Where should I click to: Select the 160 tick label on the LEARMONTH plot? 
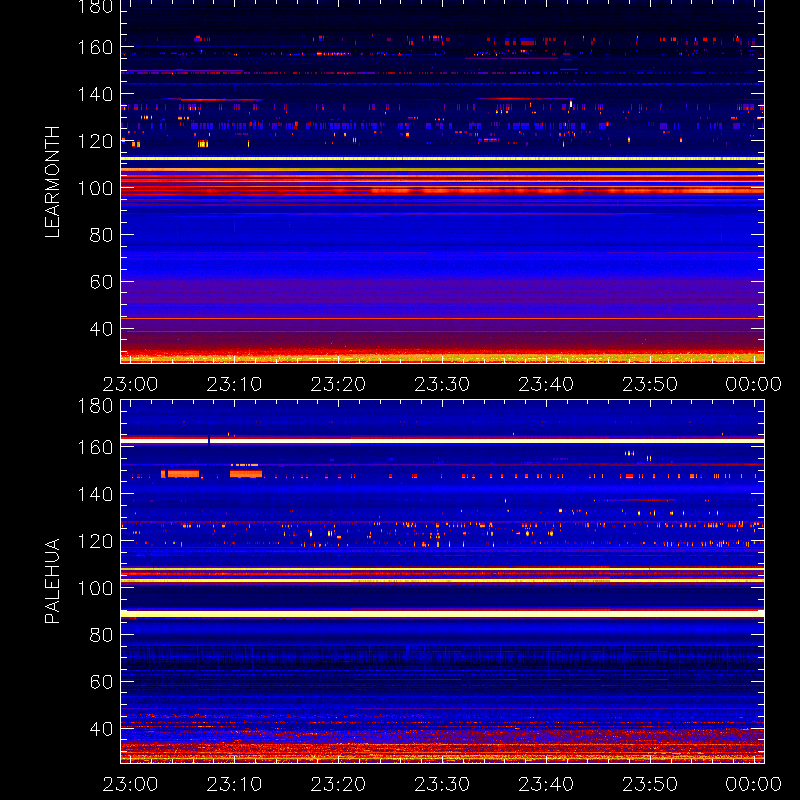point(95,47)
